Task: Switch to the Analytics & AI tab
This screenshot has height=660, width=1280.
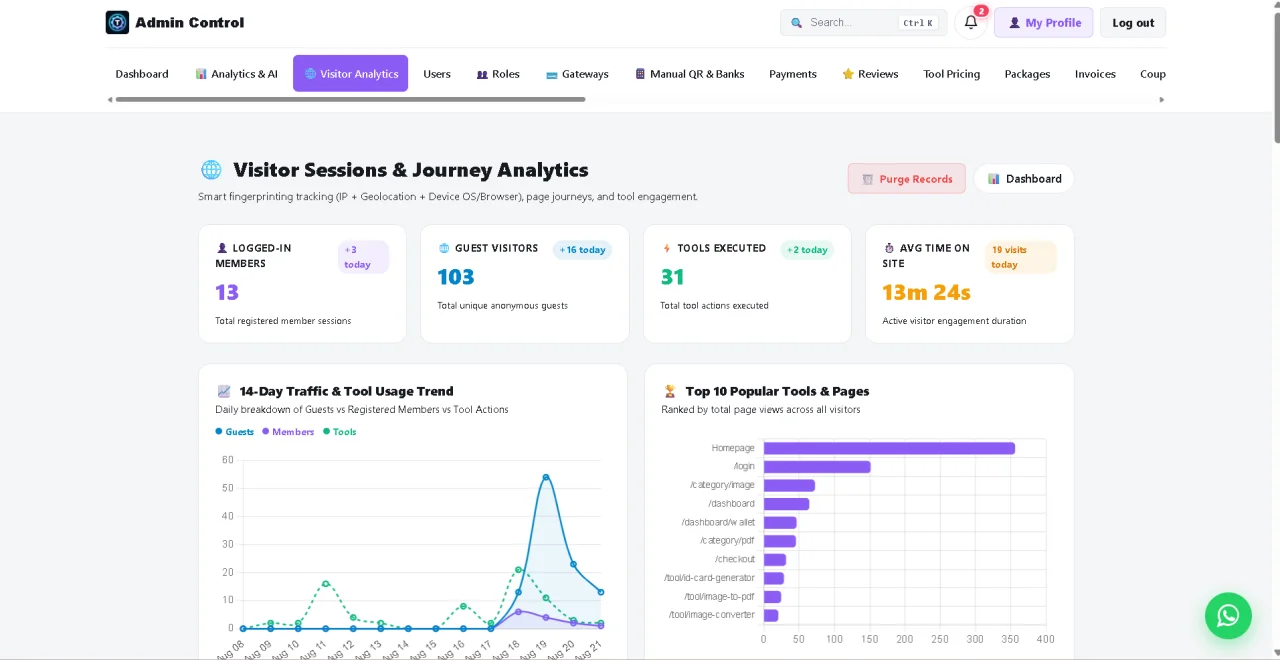Action: click(237, 74)
